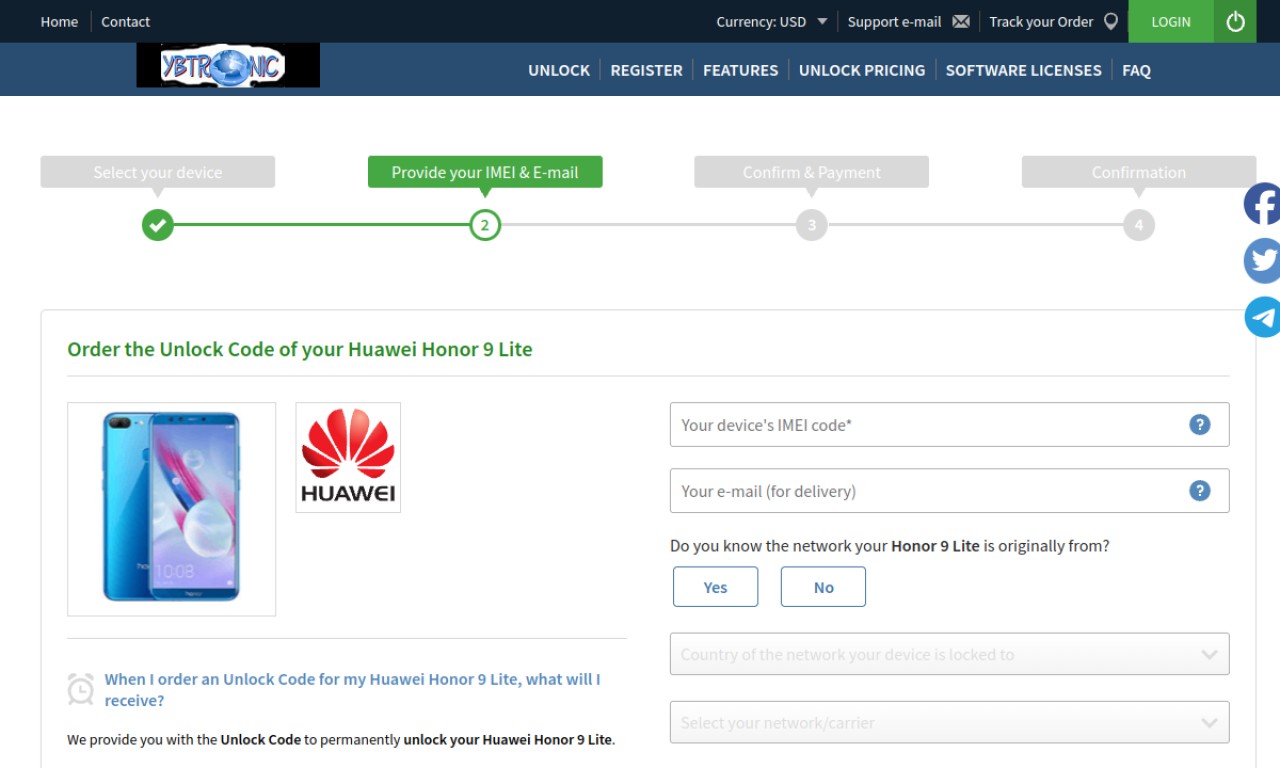Click the YBTRONIC logo
Screen dimensions: 1280x768
[x=228, y=65]
